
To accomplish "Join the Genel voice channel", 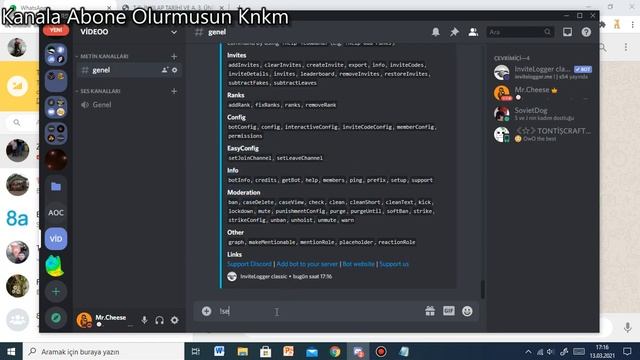I will pos(129,104).
